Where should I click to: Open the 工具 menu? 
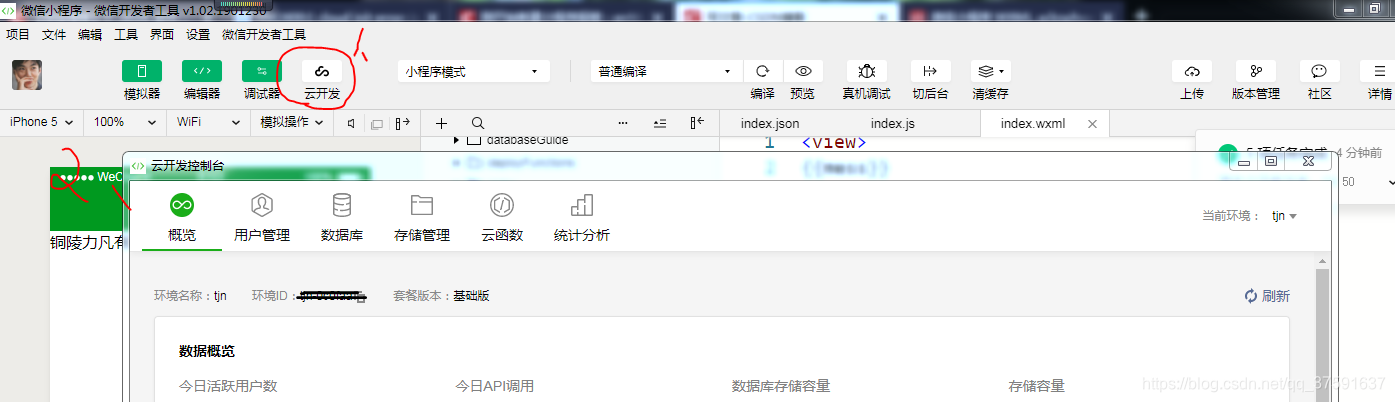pos(126,34)
